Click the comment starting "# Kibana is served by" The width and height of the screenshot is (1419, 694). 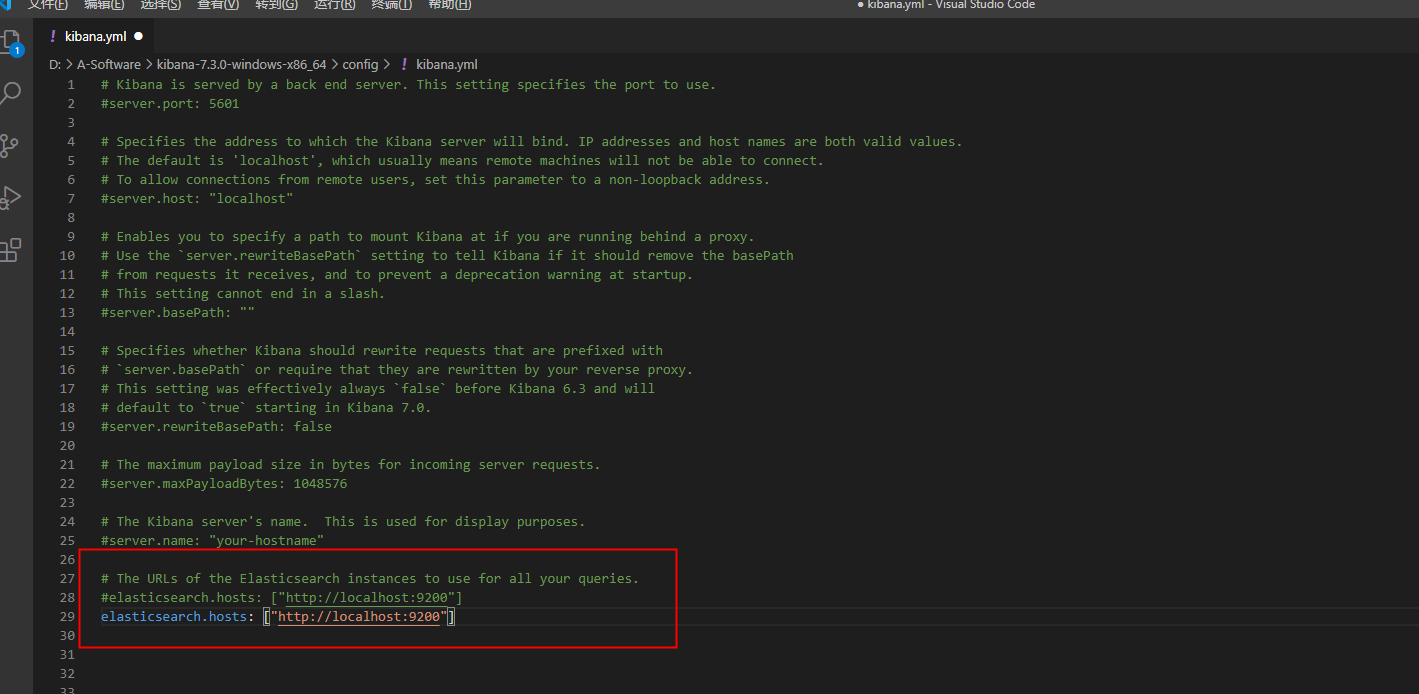(409, 85)
